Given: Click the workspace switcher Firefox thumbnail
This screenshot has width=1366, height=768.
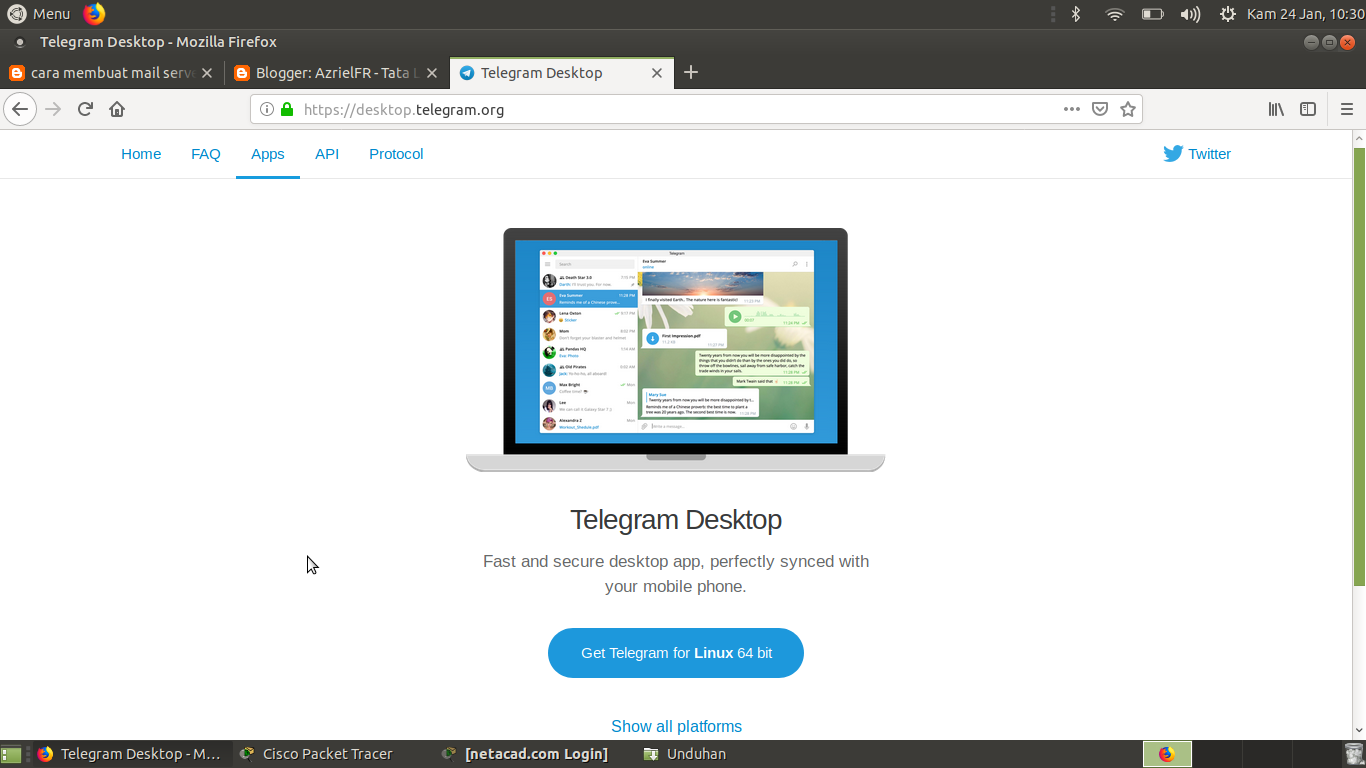Looking at the screenshot, I should tap(1167, 754).
